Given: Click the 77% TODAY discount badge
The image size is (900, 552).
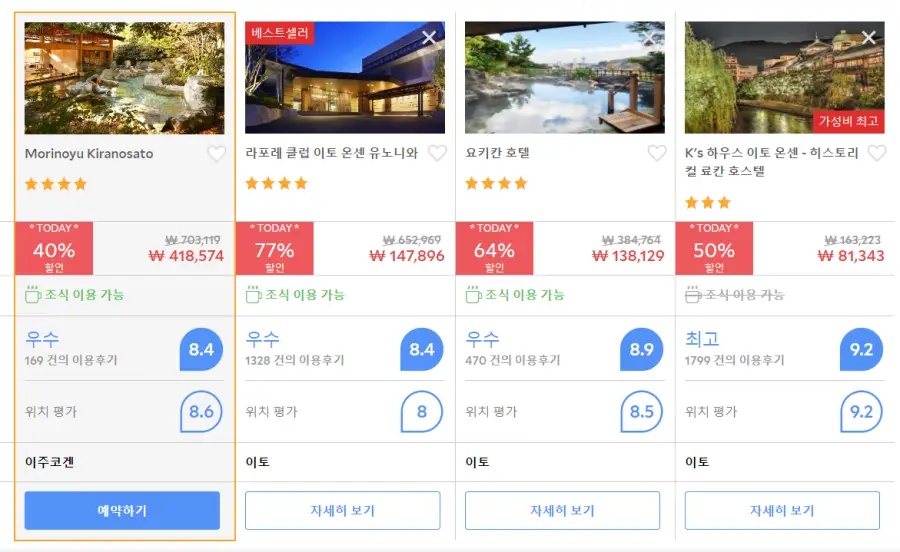Looking at the screenshot, I should click(x=274, y=248).
